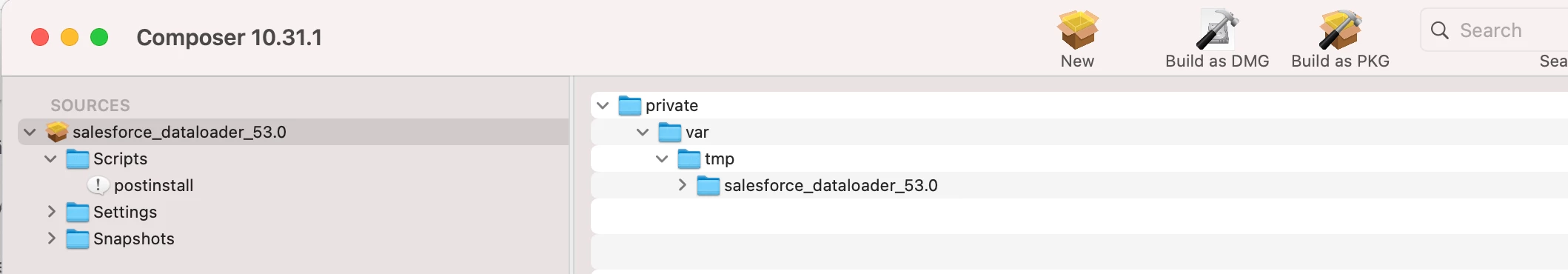This screenshot has width=1568, height=274.
Task: Click the New package box icon
Action: point(1077,30)
